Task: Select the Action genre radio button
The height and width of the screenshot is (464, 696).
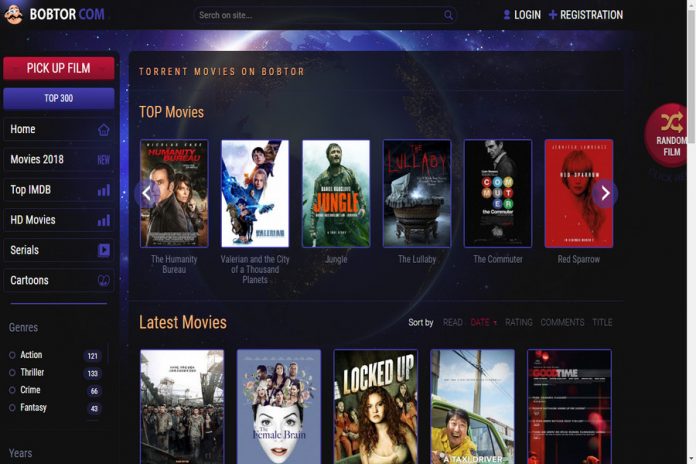Action: click(x=12, y=355)
